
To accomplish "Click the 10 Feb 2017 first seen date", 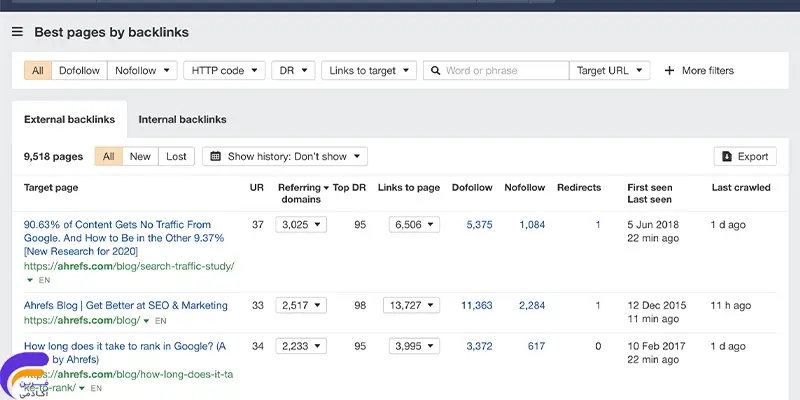I will pos(657,346).
